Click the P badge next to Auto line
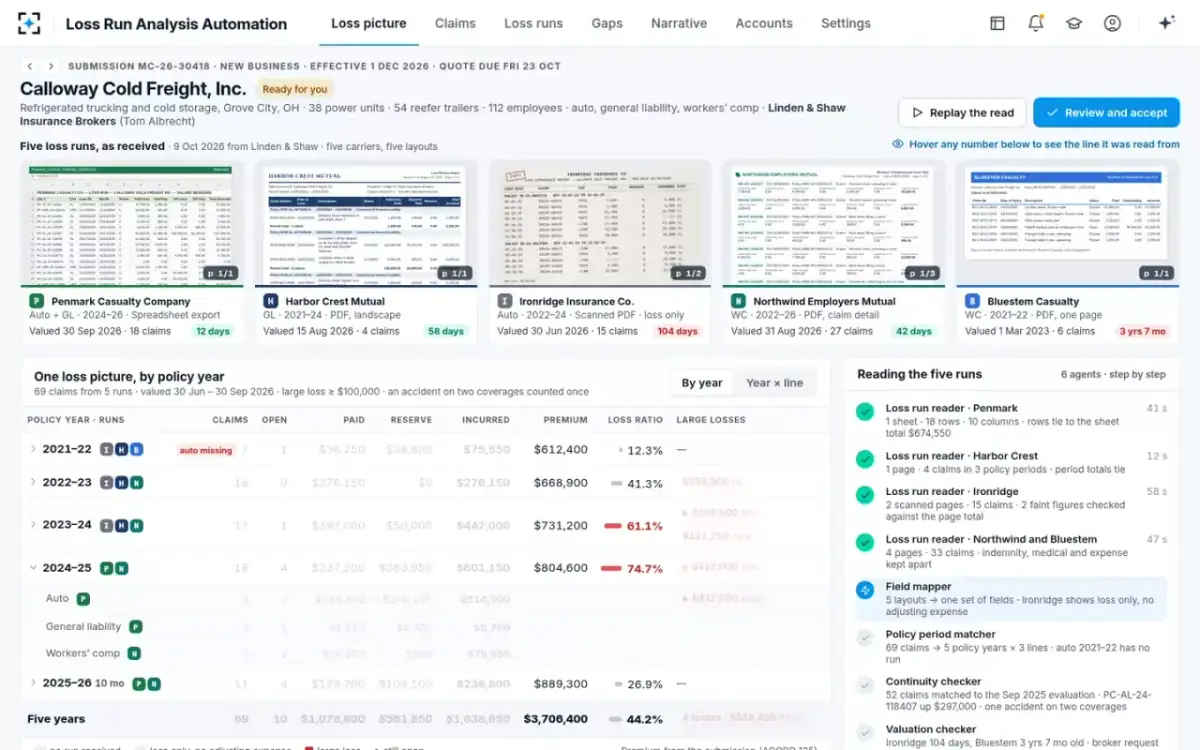 click(83, 599)
